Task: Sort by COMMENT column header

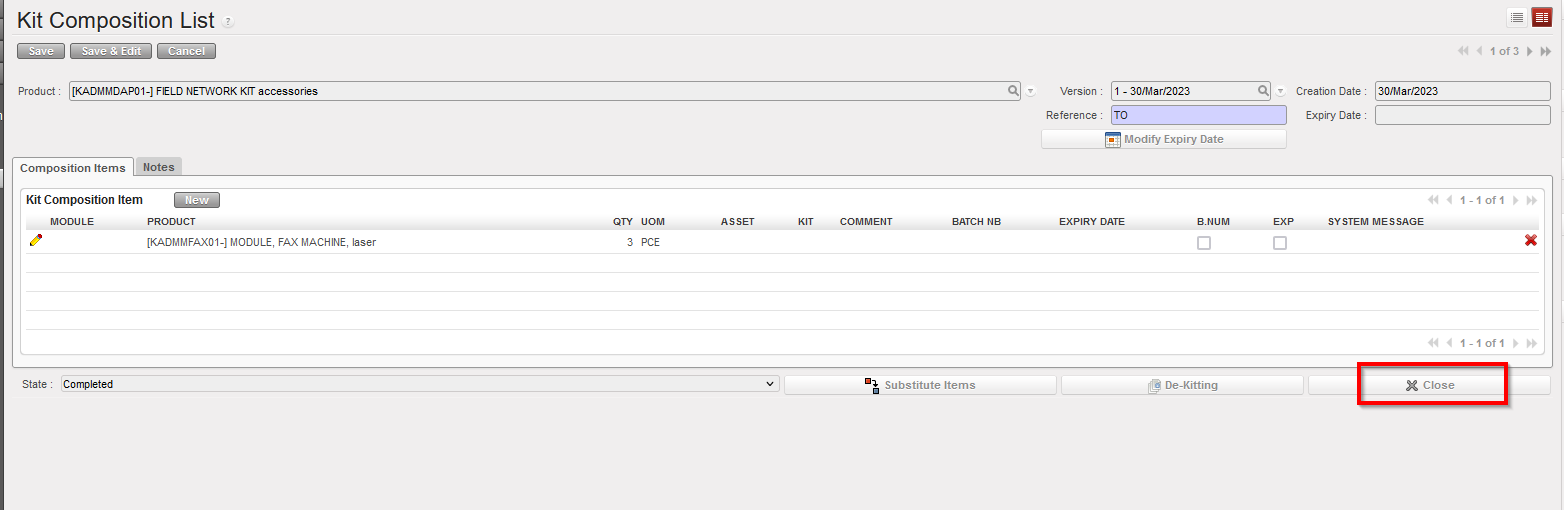Action: [866, 222]
